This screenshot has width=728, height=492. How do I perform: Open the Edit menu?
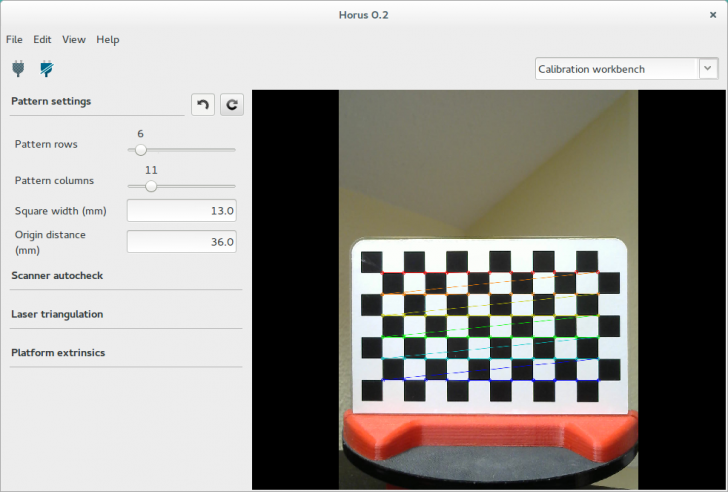42,39
